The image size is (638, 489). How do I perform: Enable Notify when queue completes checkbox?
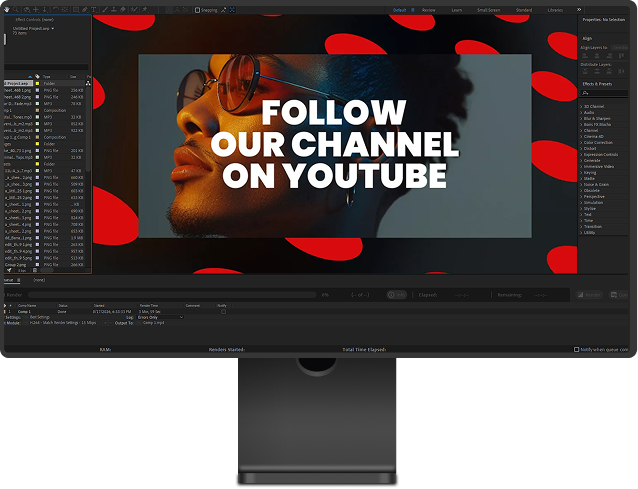coord(576,349)
